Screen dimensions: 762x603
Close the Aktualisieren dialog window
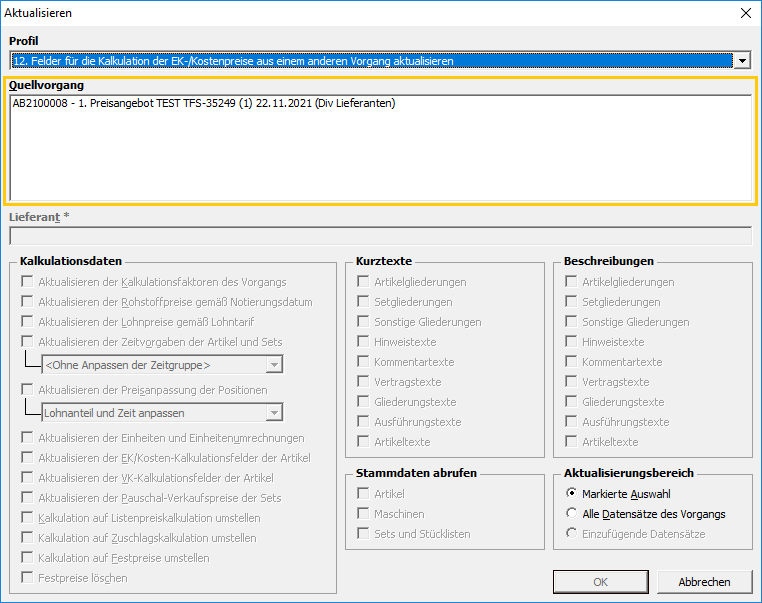coord(744,13)
